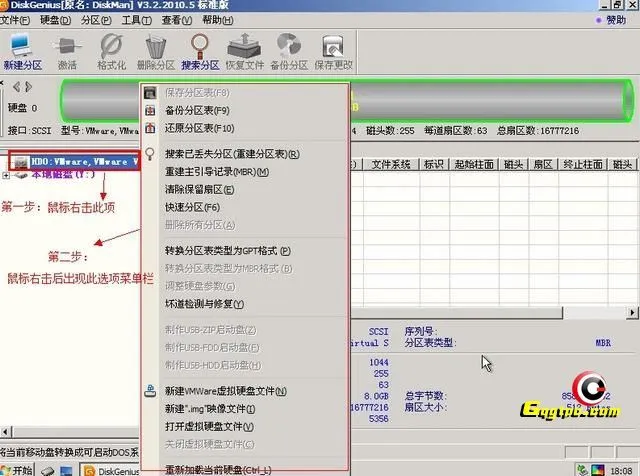Click the 新建VMWare虚拟硬盘 menu icon
Image resolution: width=640 pixels, height=476 pixels.
150,391
